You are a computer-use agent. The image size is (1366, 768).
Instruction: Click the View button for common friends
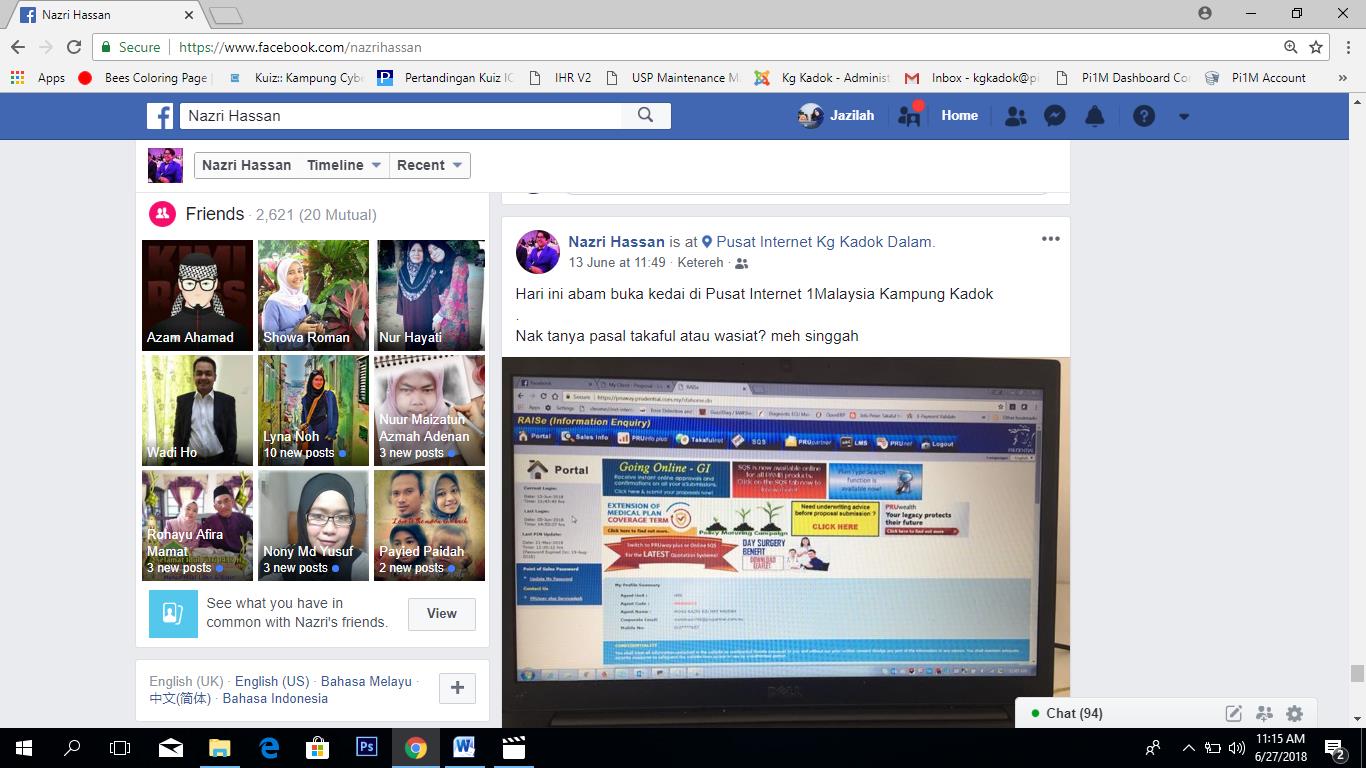tap(441, 613)
